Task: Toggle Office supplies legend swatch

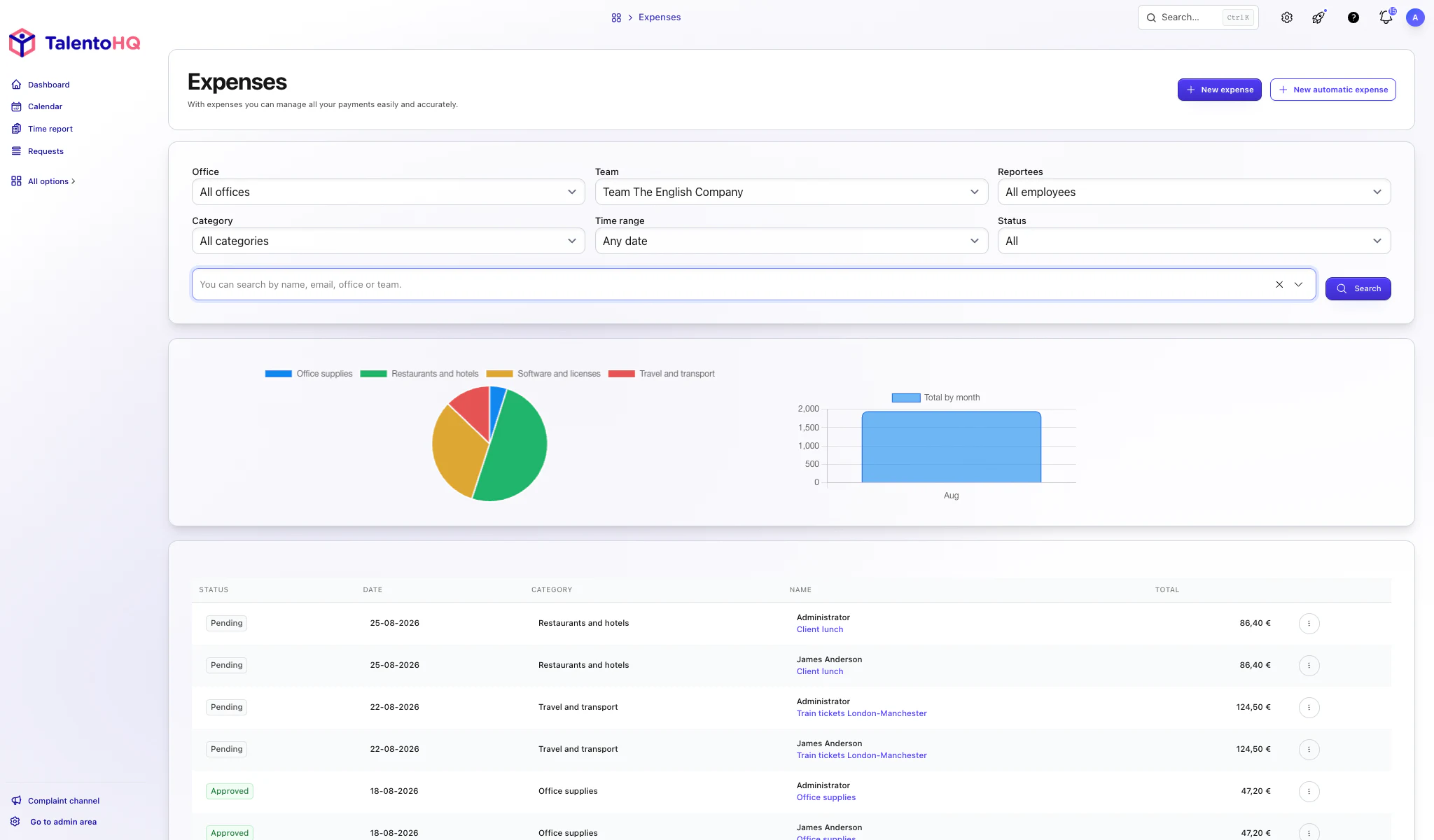Action: [278, 374]
